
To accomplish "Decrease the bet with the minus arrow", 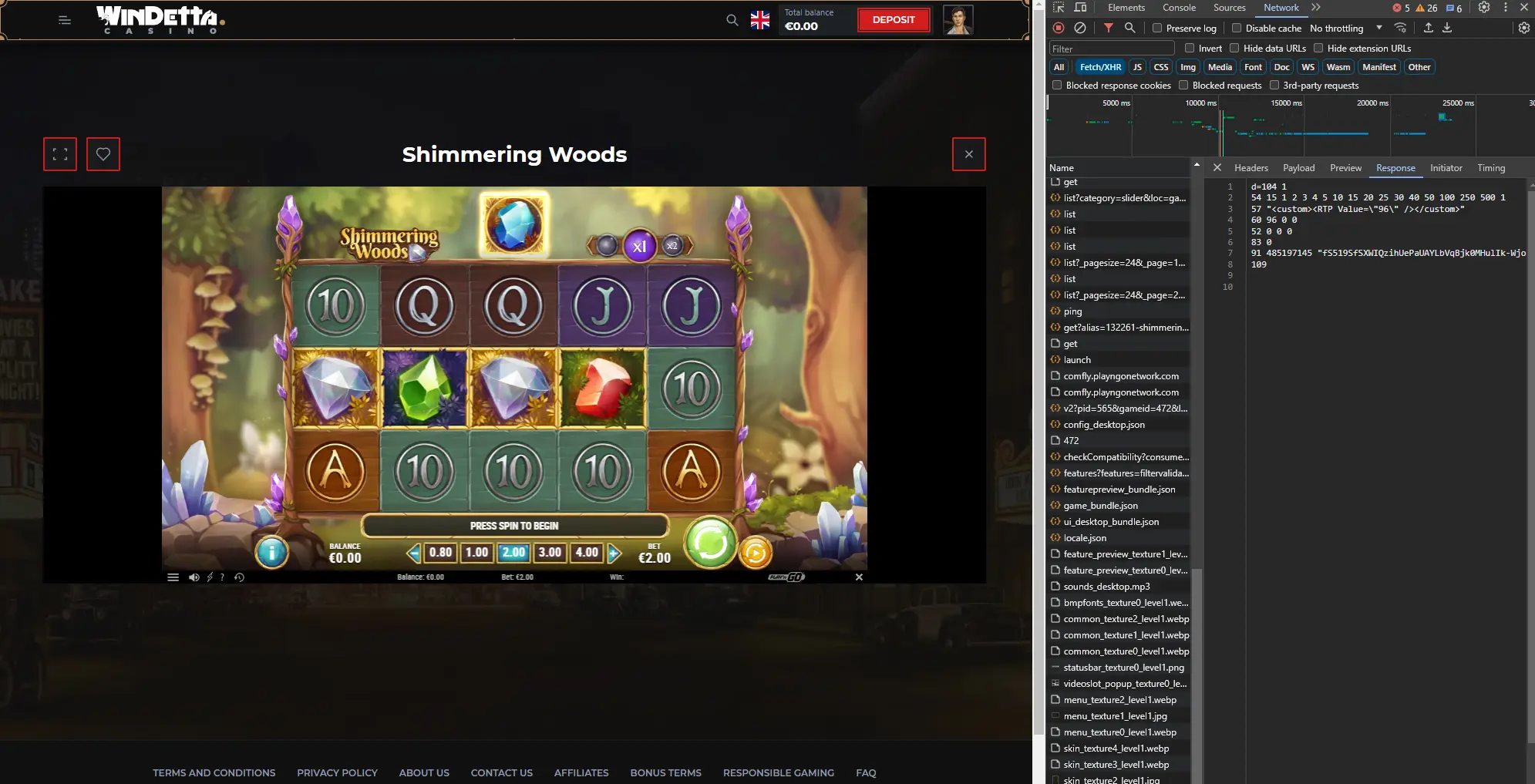I will coord(414,553).
